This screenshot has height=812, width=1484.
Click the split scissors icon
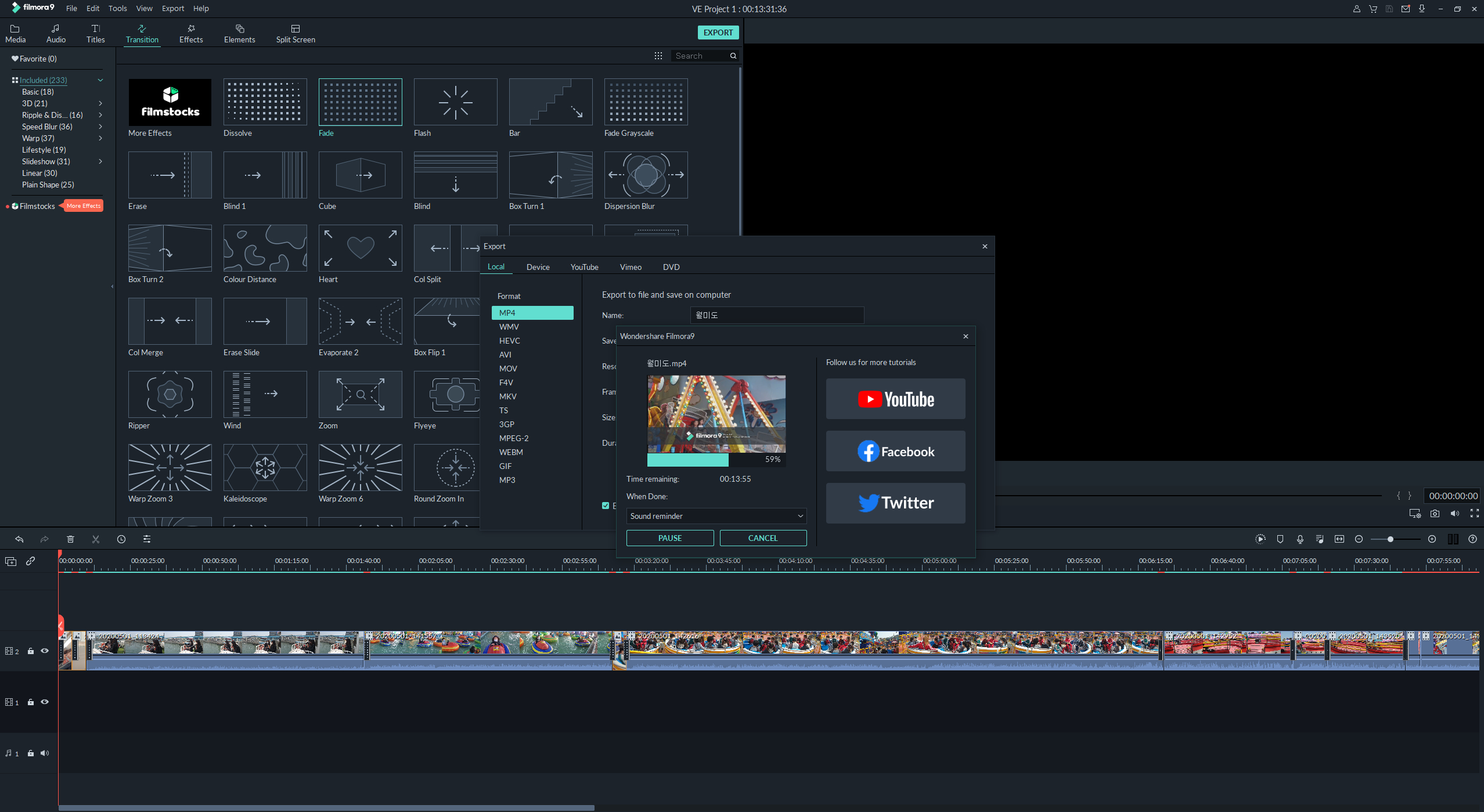click(x=96, y=539)
